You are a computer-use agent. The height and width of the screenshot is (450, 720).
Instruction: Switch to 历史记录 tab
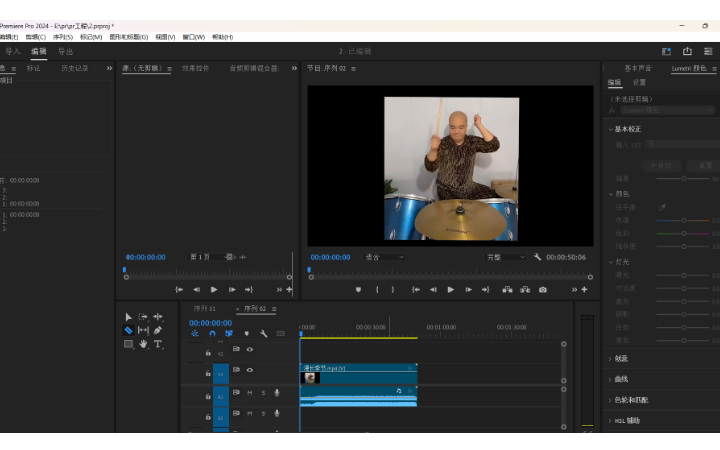(74, 68)
